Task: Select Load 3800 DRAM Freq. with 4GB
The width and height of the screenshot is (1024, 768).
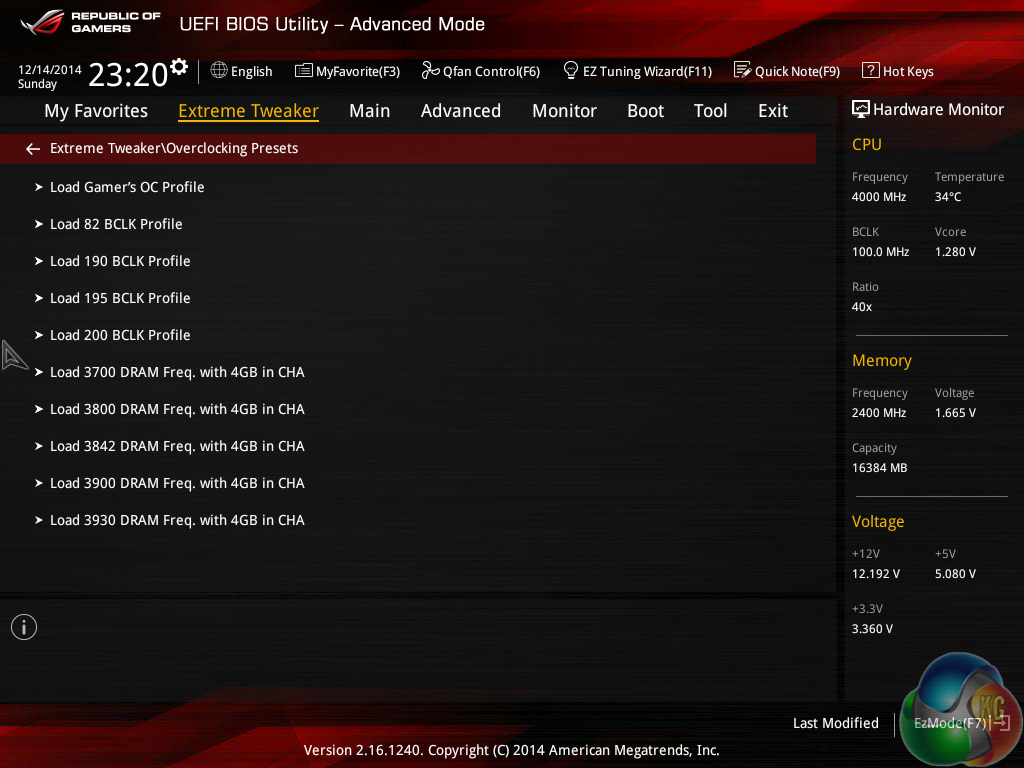Action: click(177, 409)
